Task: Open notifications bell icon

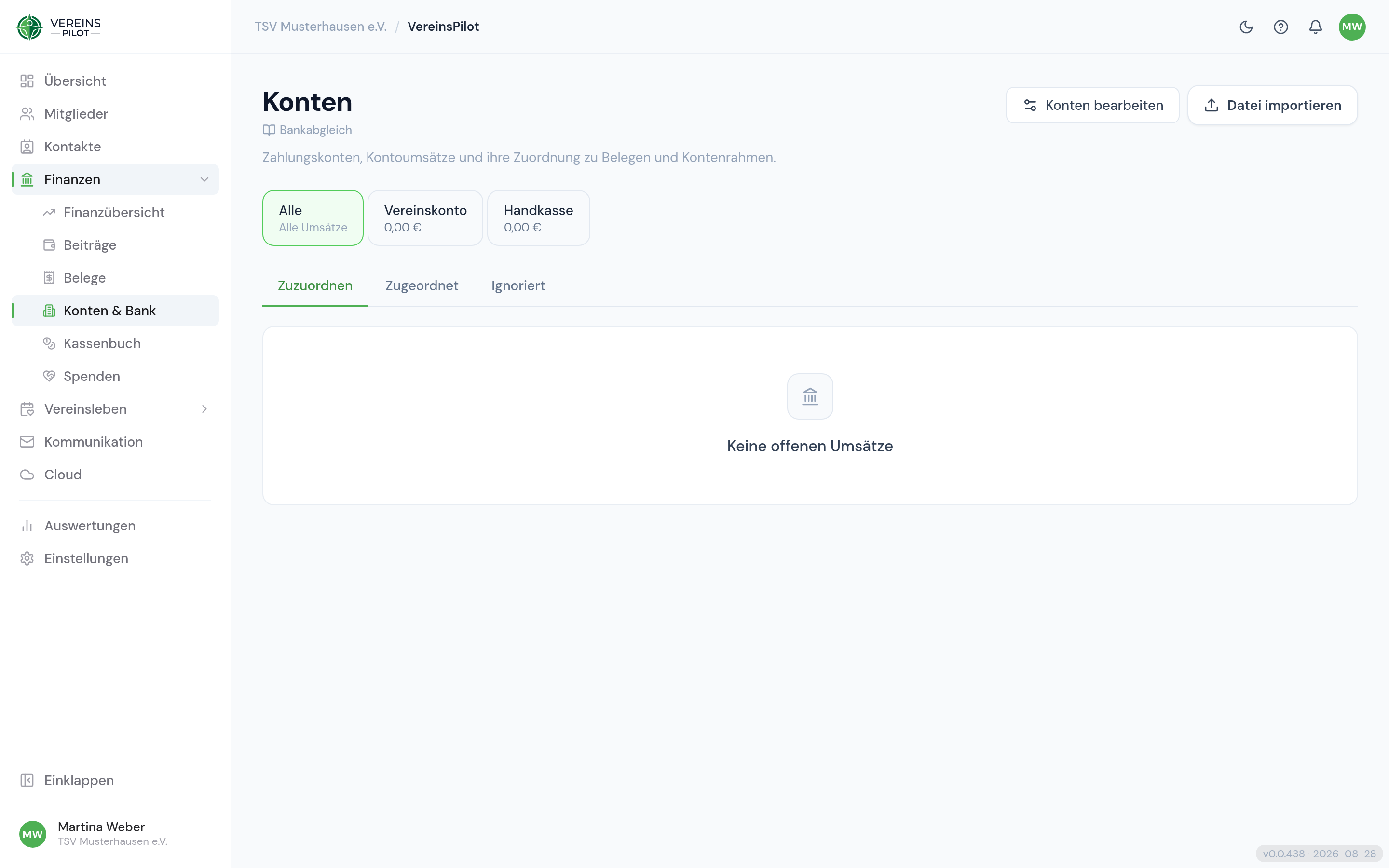Action: tap(1316, 27)
